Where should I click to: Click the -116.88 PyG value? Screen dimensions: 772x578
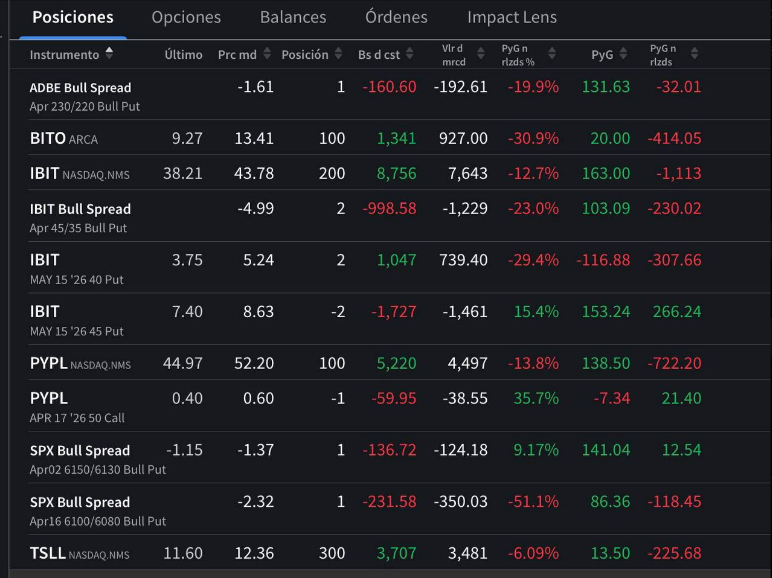click(603, 260)
